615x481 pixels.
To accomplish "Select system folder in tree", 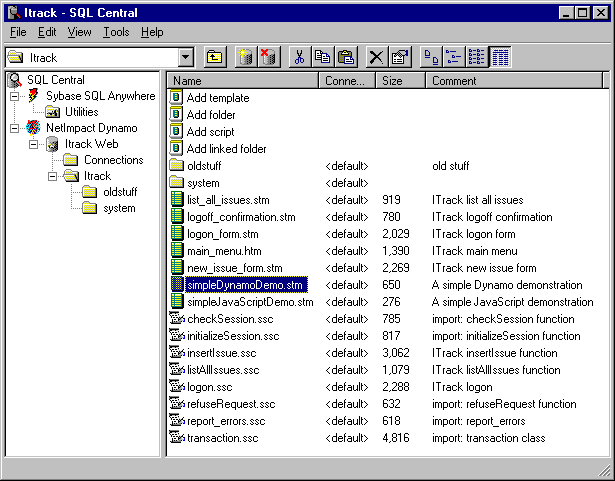I will tap(119, 208).
